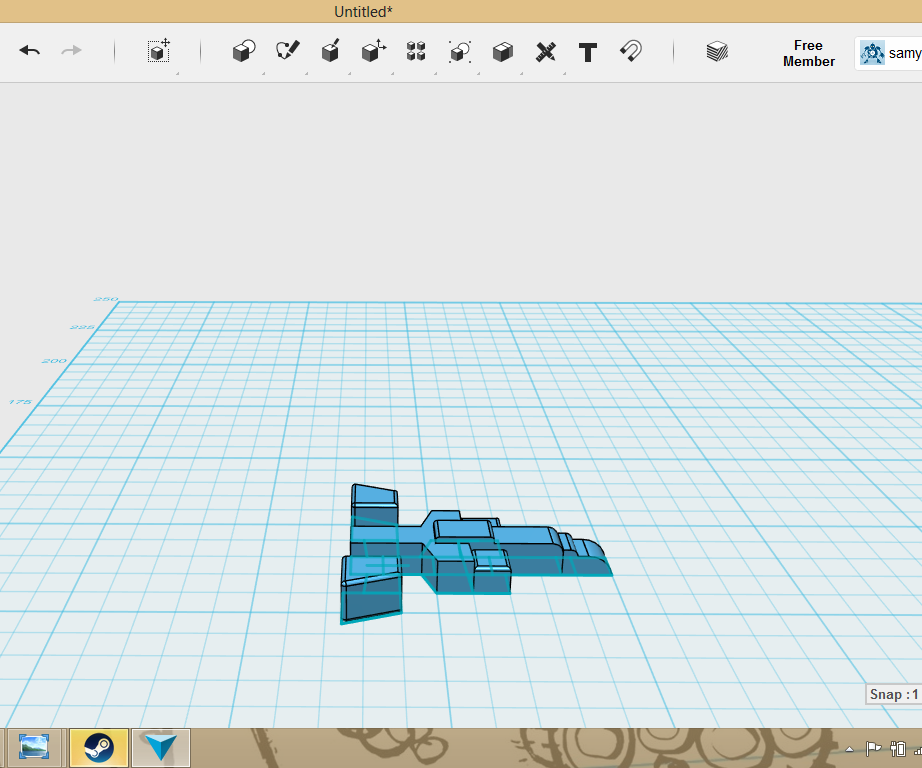This screenshot has width=922, height=768.
Task: Select the Transform tool
Action: pos(157,51)
